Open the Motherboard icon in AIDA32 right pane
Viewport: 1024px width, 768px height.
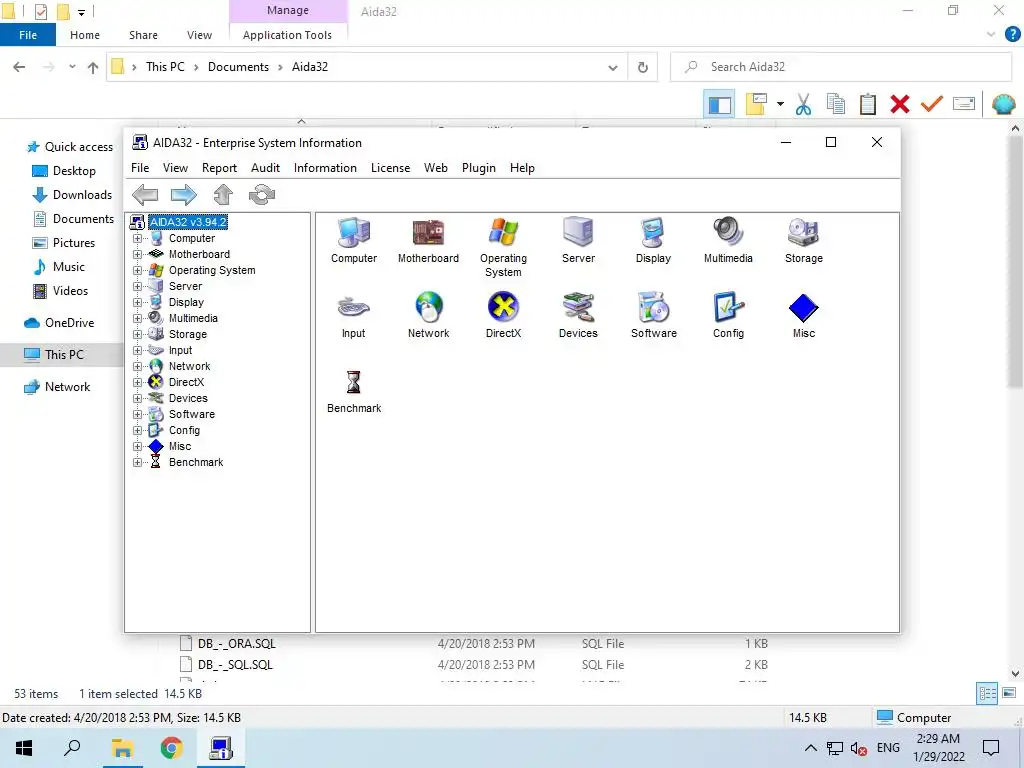428,240
